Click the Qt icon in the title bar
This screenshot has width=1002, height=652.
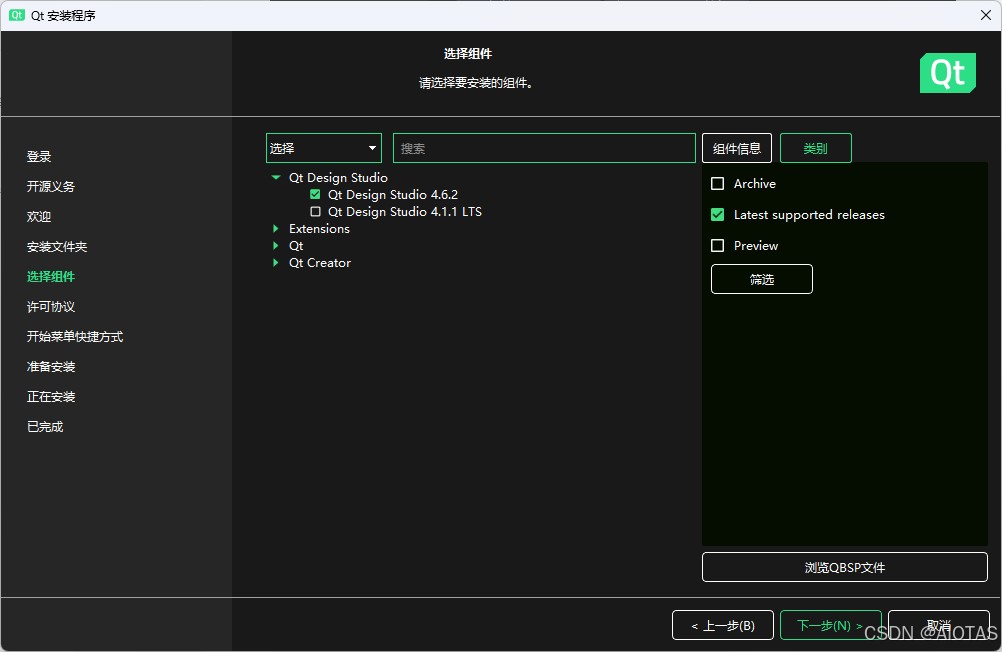(x=17, y=15)
